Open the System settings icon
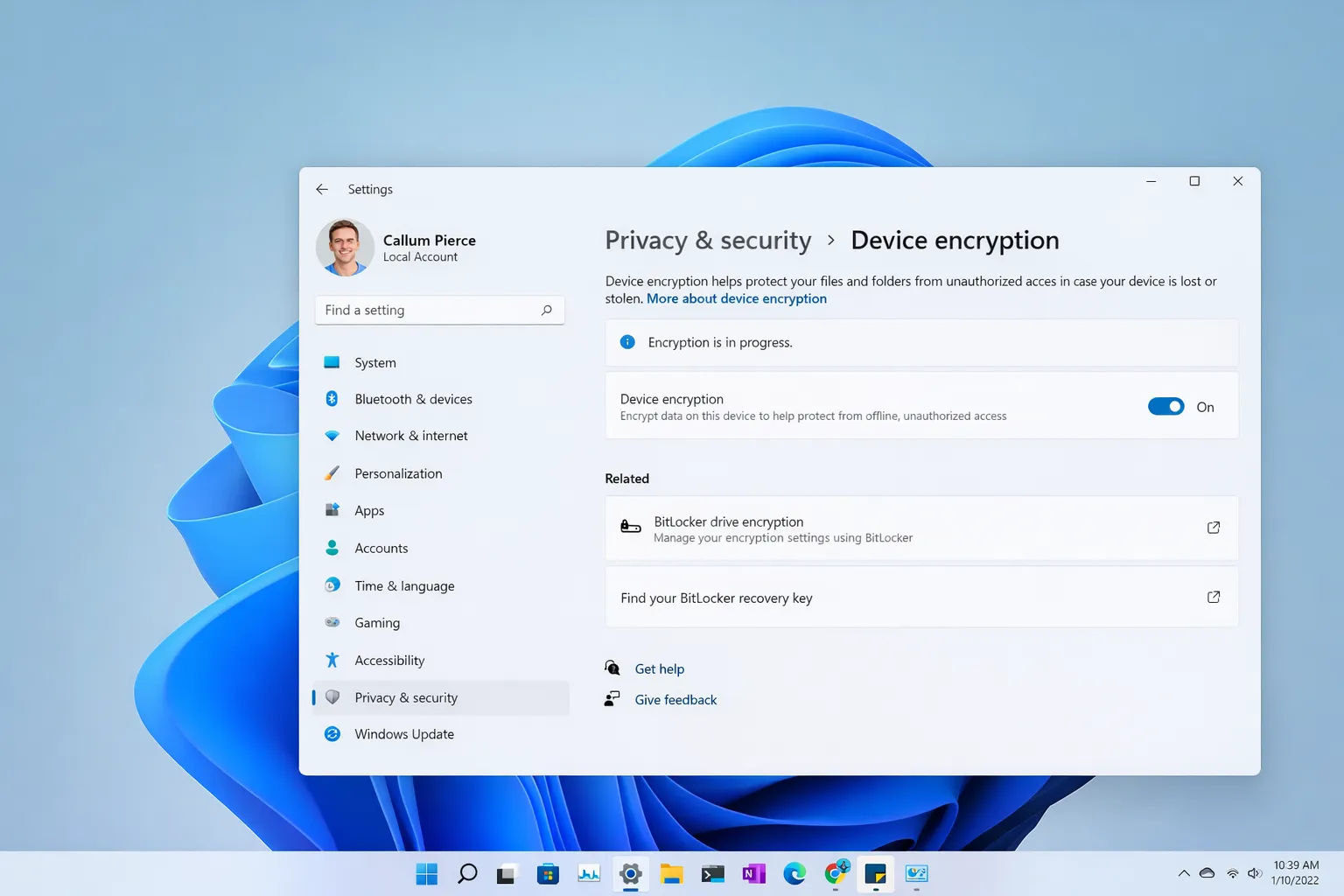This screenshot has height=896, width=1344. coord(332,361)
